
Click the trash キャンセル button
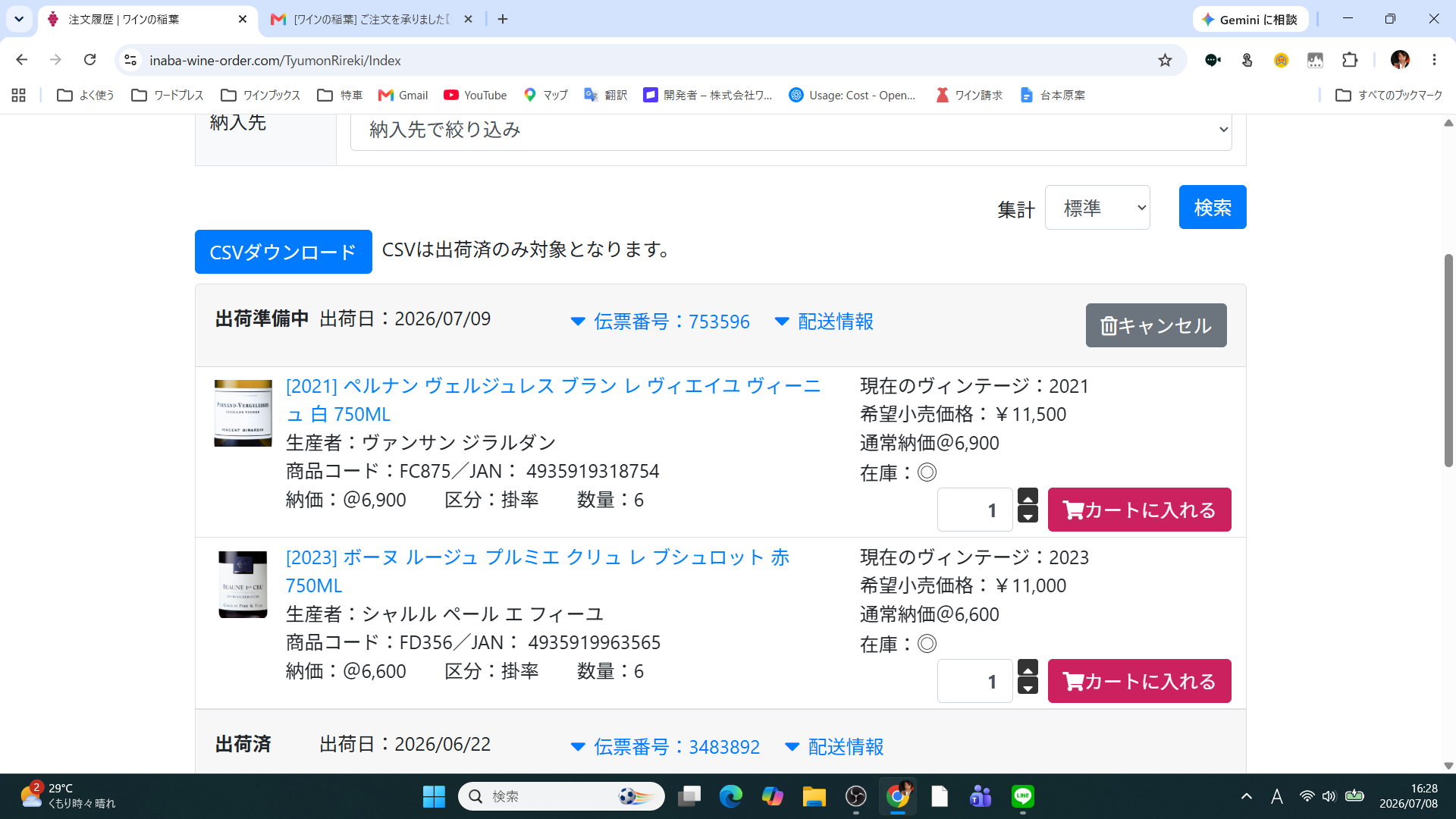click(1156, 325)
